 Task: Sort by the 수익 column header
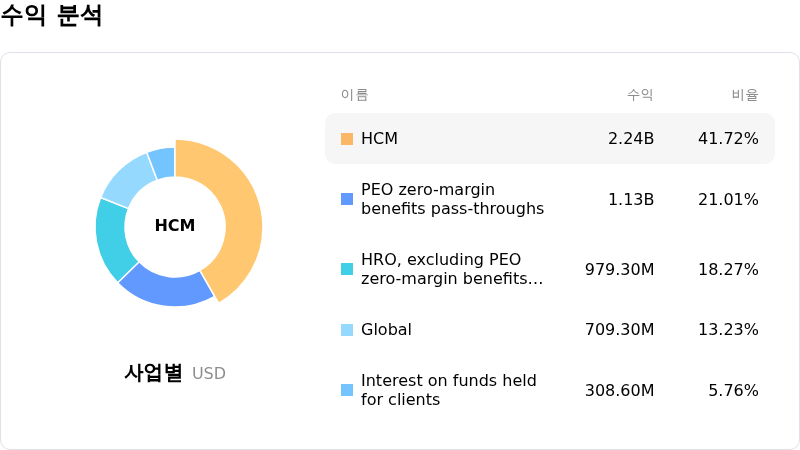tap(640, 95)
